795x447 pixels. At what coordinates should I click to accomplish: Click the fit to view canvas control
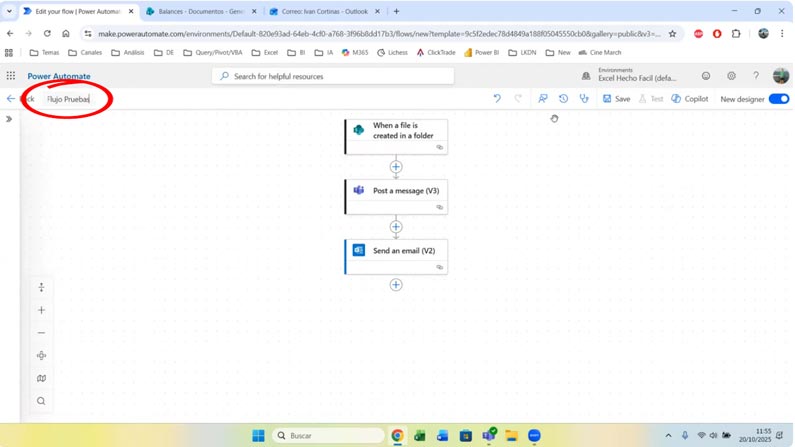click(42, 356)
